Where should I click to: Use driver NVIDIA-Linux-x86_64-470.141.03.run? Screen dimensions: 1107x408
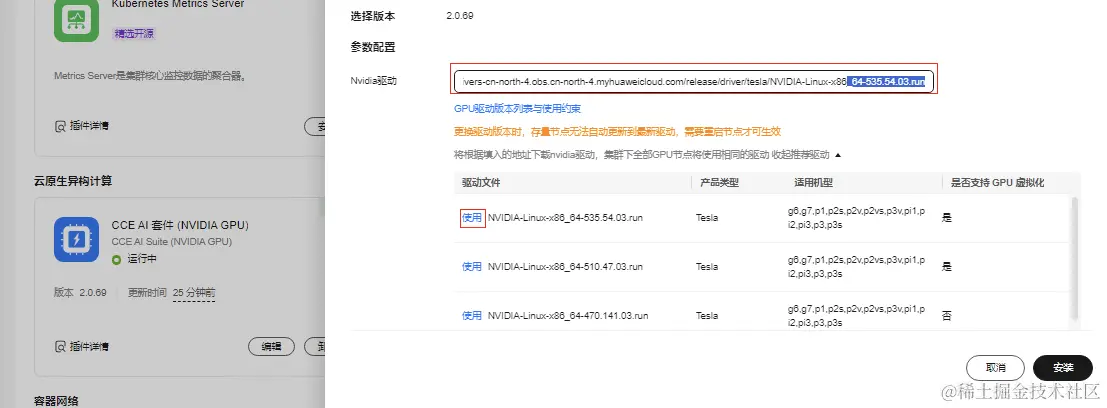[x=472, y=316]
